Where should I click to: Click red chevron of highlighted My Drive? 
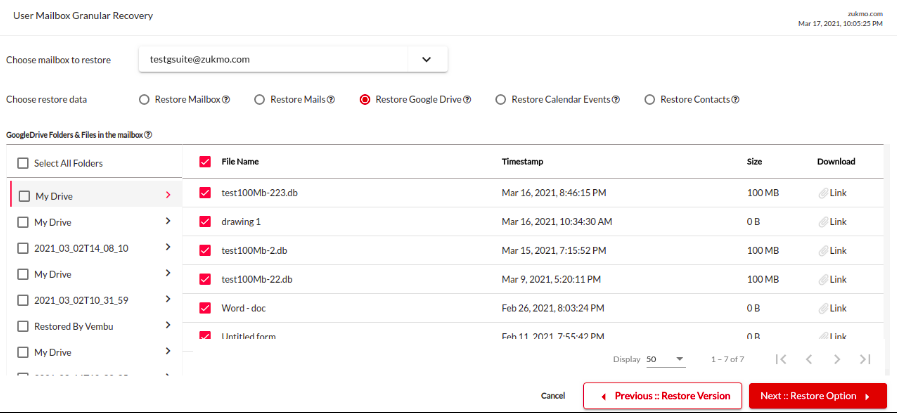point(168,195)
